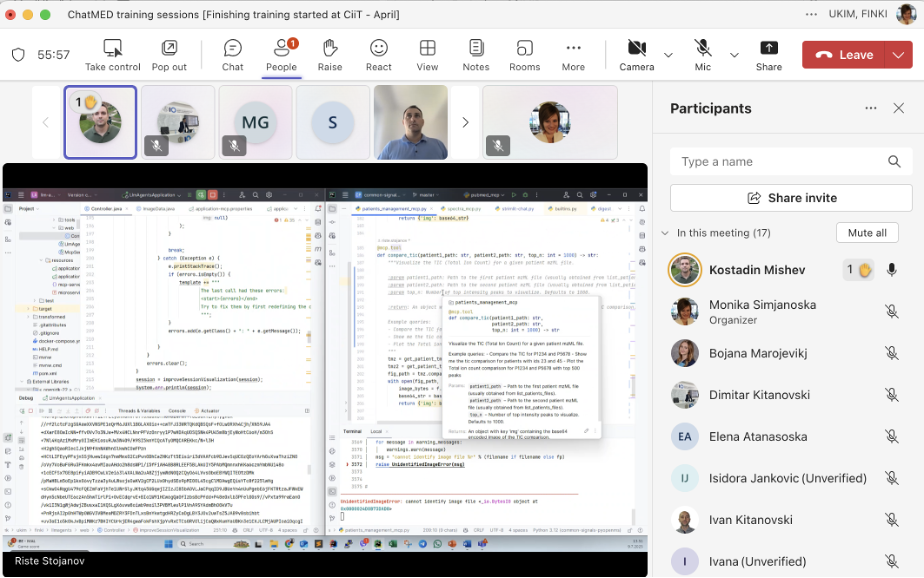The height and width of the screenshot is (578, 924).
Task: Expand the Camera options dropdown arrow
Action: pos(668,55)
